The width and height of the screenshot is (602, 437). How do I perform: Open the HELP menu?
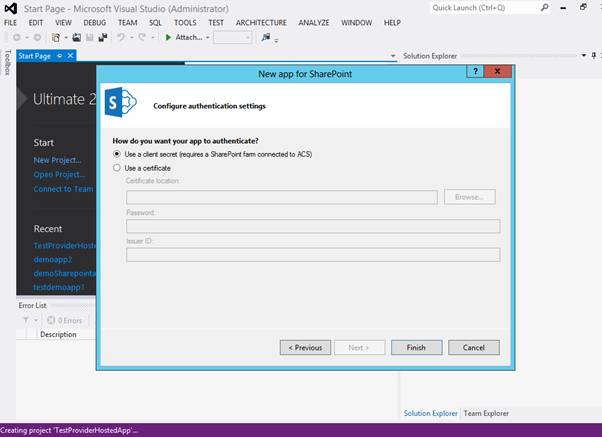[392, 23]
